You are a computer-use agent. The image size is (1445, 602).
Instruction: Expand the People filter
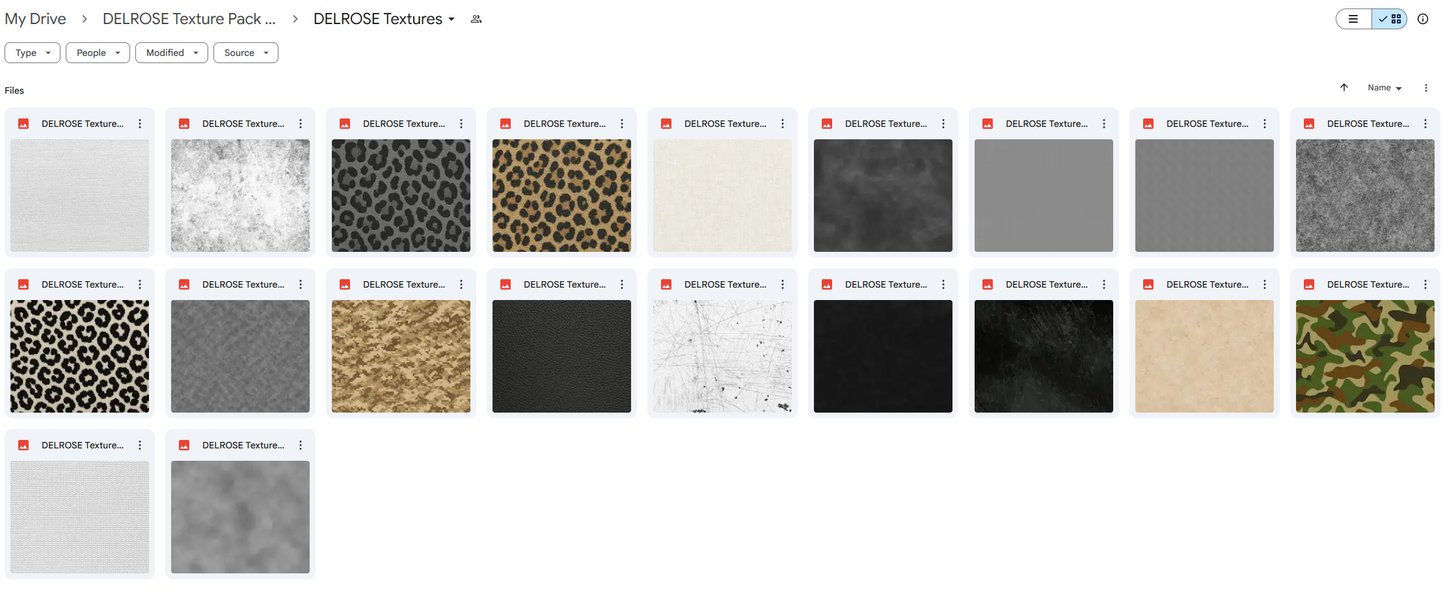(x=97, y=52)
